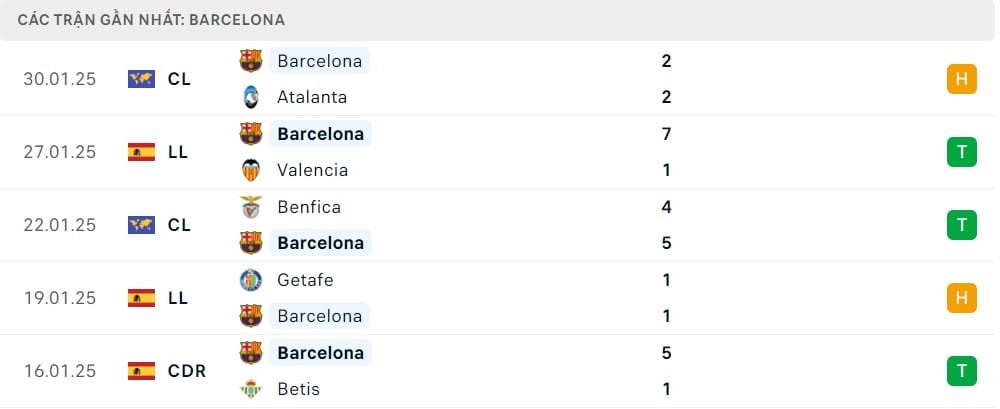Select the Betis team name
This screenshot has height=409, width=1000.
pyautogui.click(x=297, y=389)
